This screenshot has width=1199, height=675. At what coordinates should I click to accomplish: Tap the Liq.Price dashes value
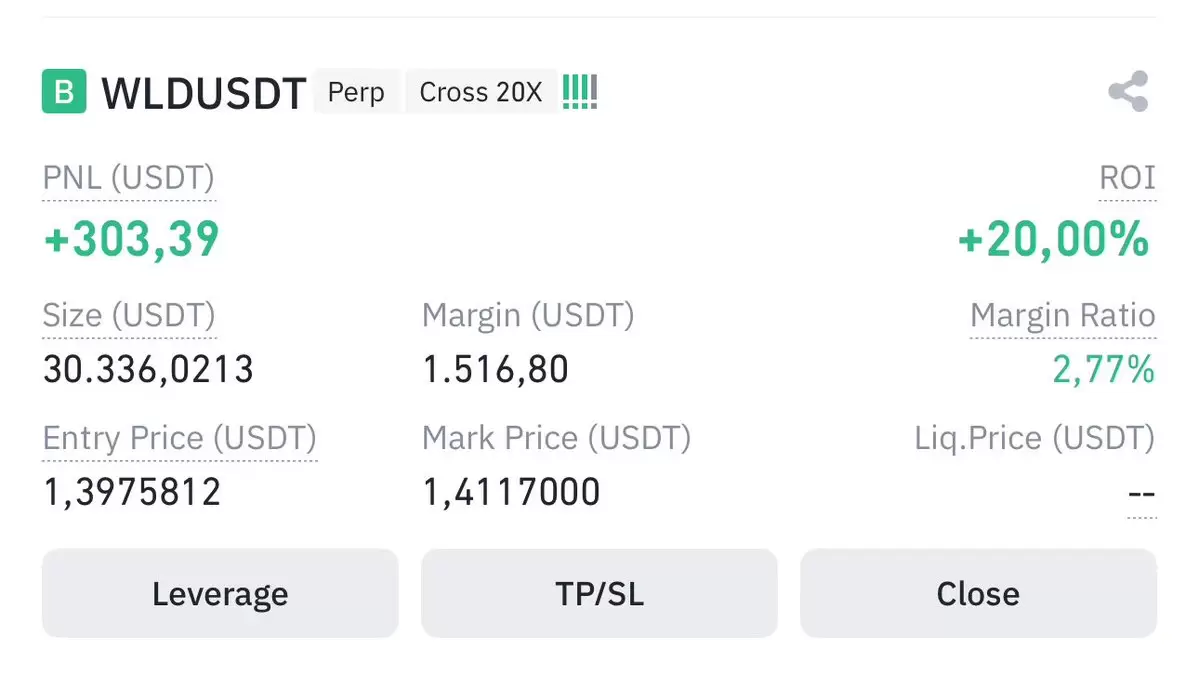tap(1142, 494)
